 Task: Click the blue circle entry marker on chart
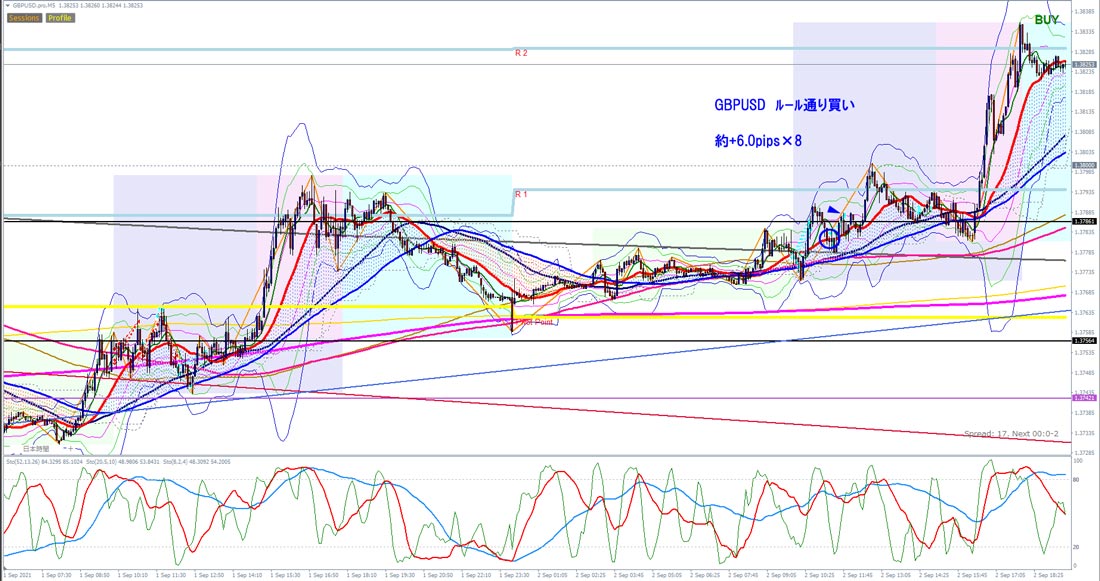click(829, 239)
